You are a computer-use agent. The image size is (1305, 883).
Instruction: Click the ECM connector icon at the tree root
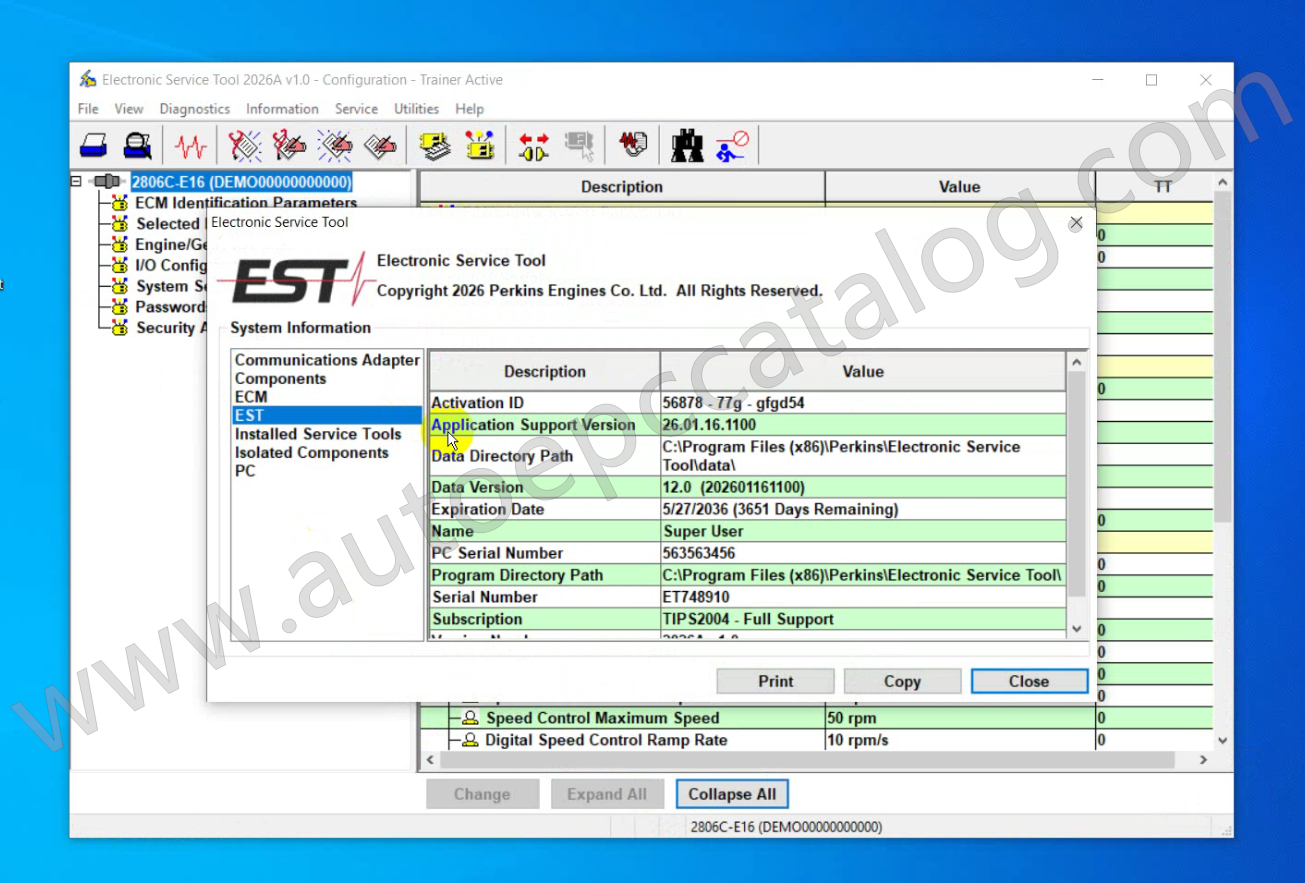(107, 182)
